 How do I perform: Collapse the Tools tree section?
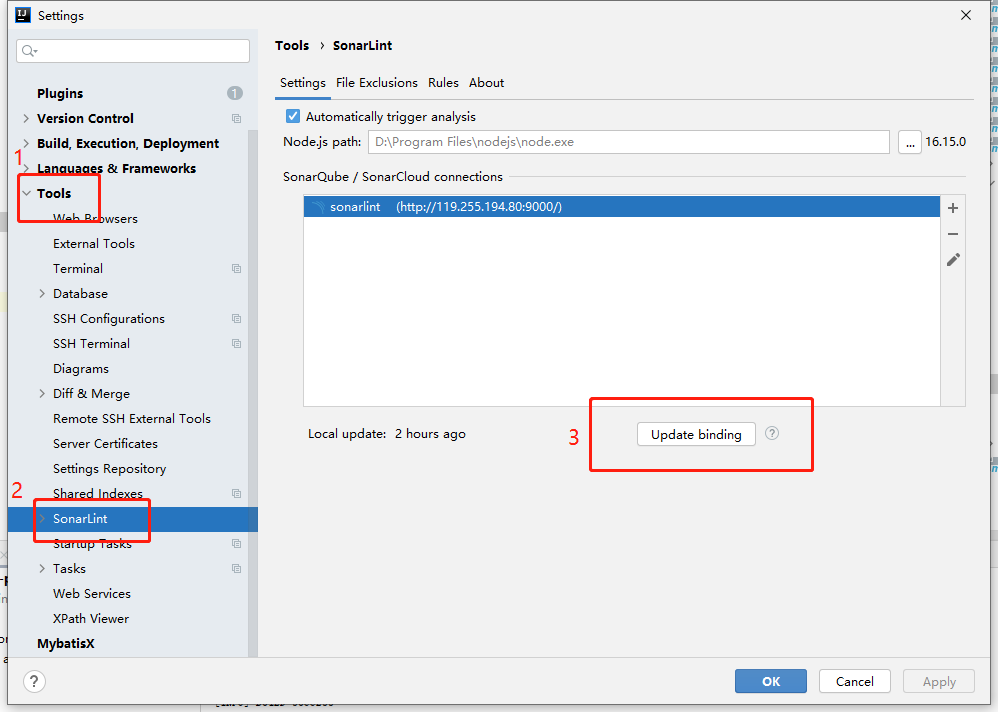pos(26,194)
